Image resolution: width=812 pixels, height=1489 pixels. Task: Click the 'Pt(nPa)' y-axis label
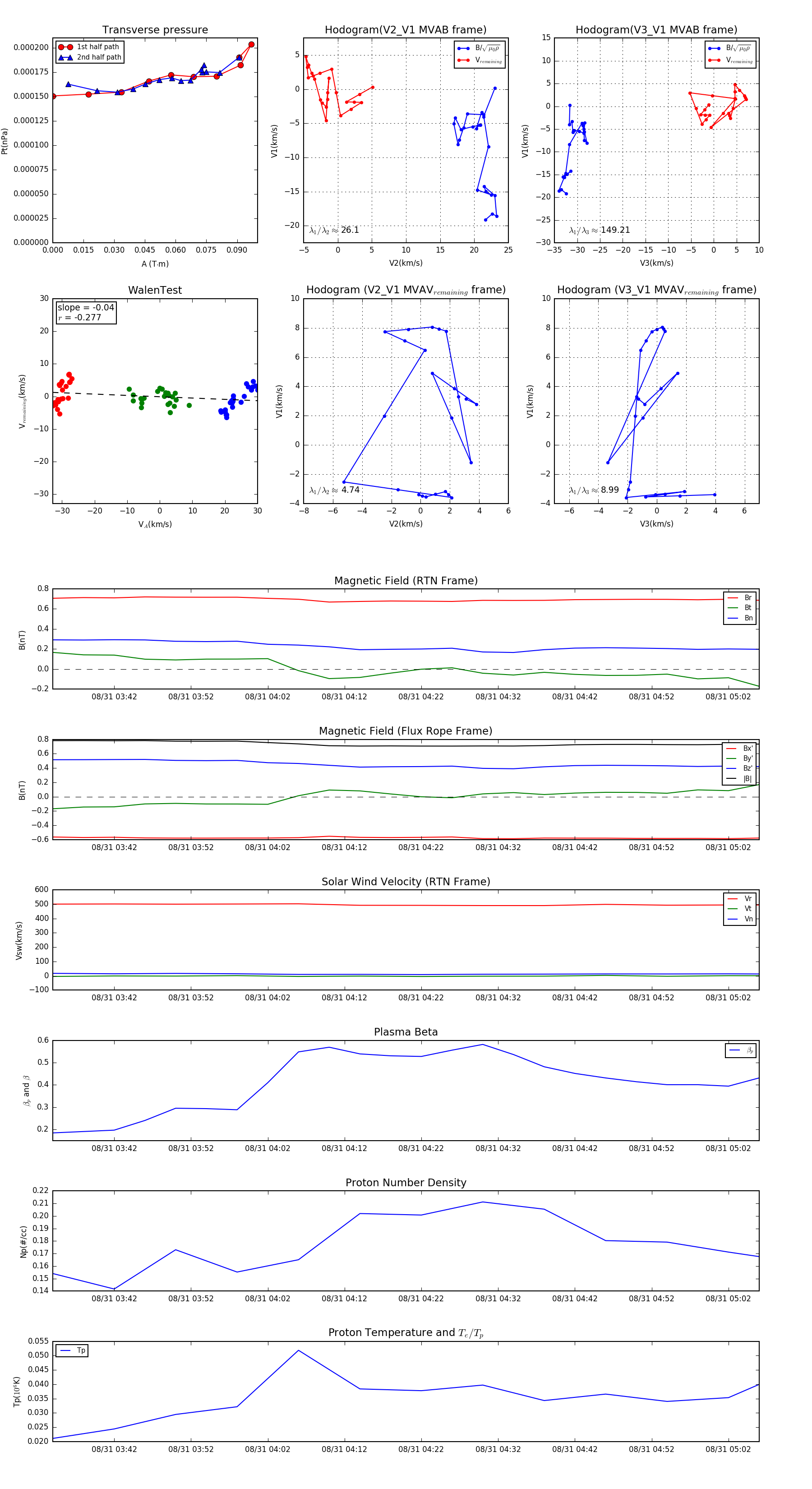[x=5, y=140]
